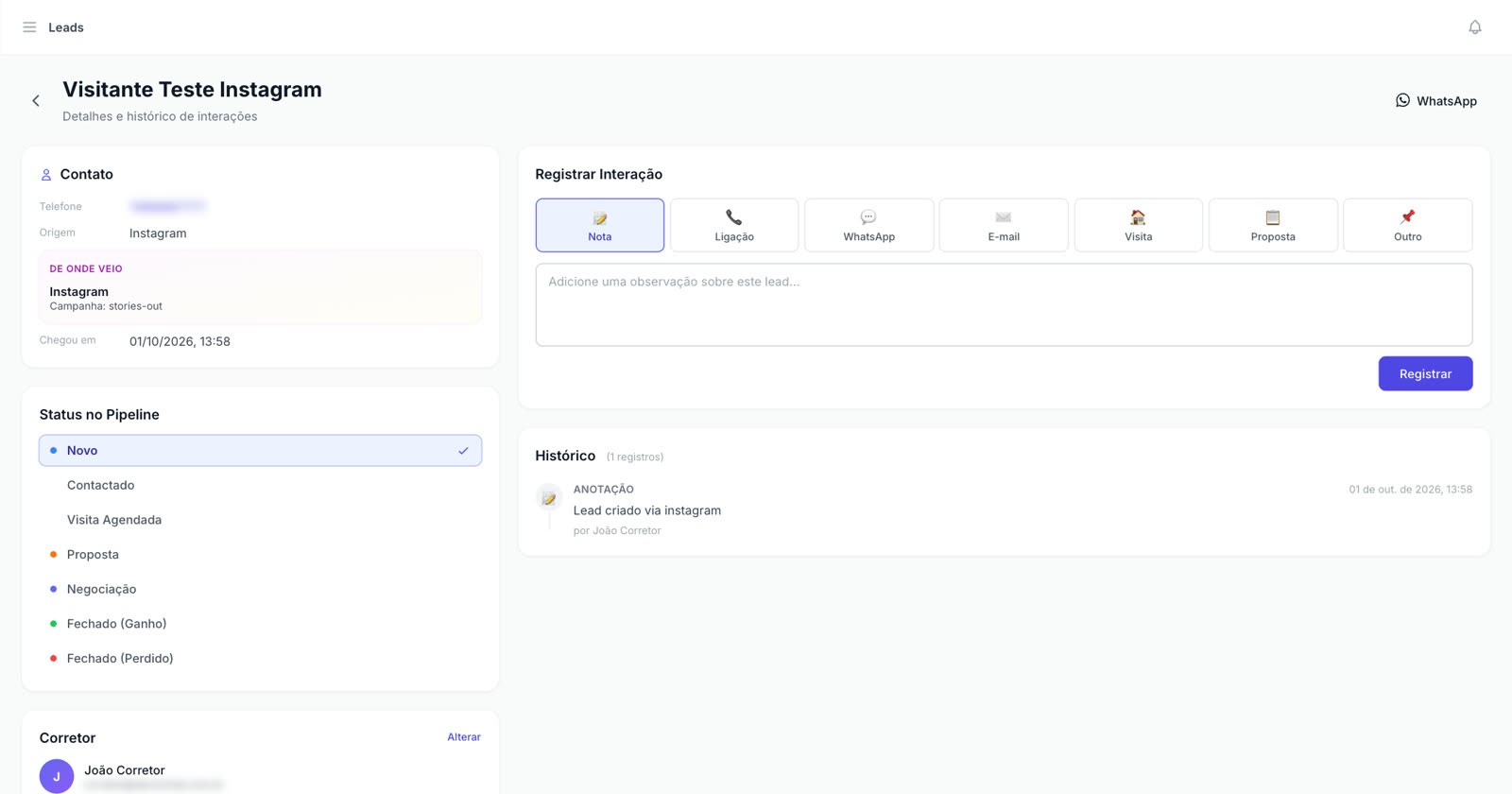Click the note icon in the Histórico entry
This screenshot has height=794, width=1512.
coord(549,497)
